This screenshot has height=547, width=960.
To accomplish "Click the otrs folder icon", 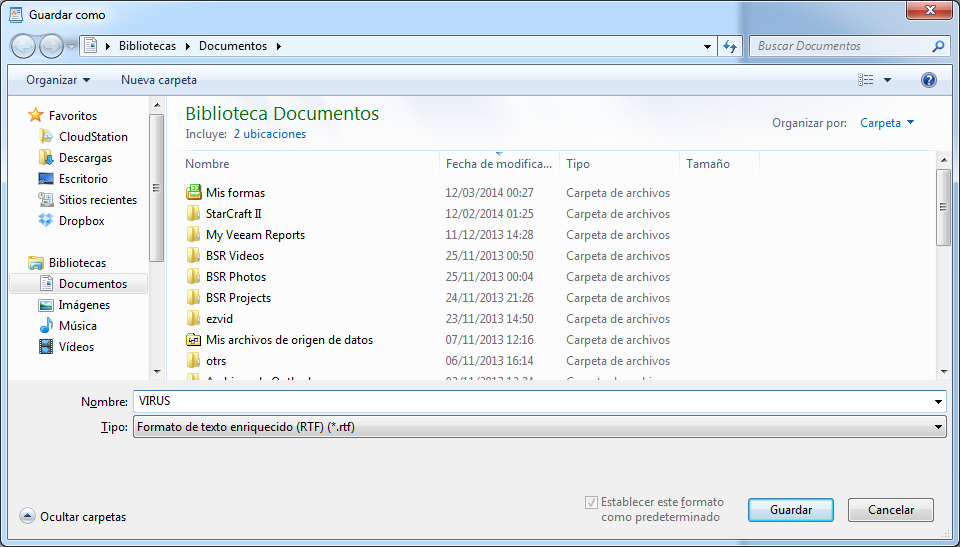I will click(193, 361).
